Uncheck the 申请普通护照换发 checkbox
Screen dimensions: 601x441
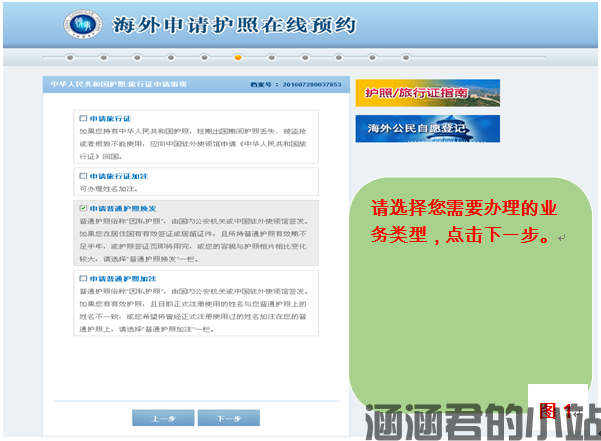point(83,208)
